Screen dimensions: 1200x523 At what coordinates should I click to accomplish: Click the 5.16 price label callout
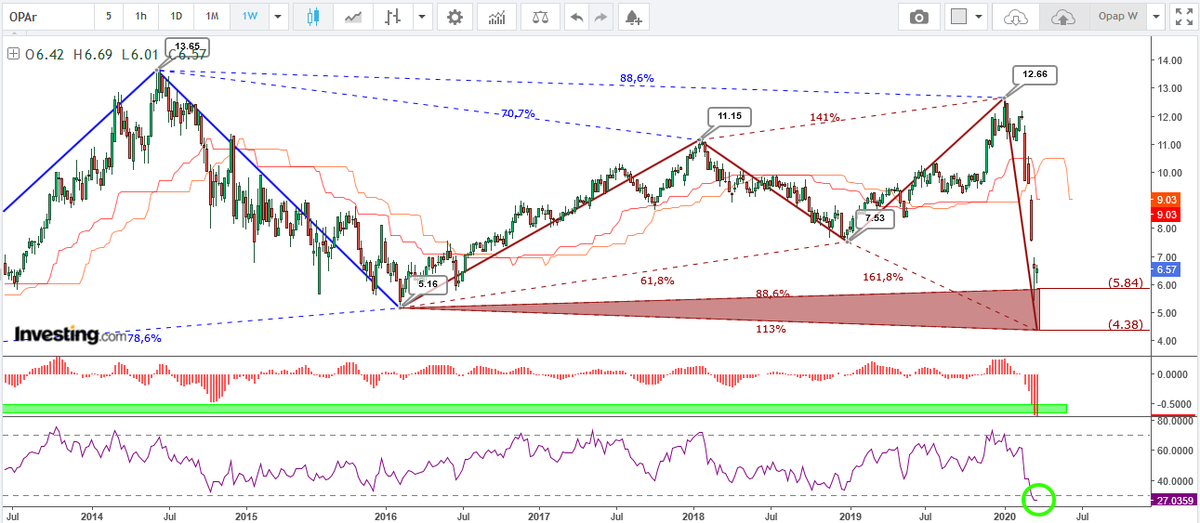point(427,284)
